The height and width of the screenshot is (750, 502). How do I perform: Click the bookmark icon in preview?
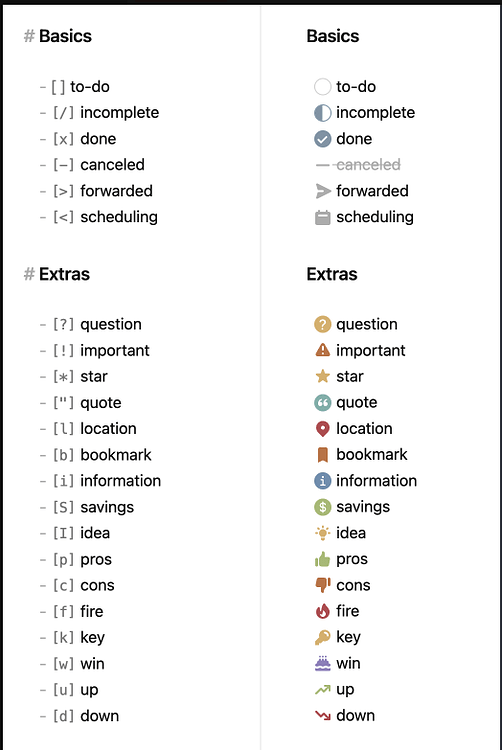click(322, 455)
